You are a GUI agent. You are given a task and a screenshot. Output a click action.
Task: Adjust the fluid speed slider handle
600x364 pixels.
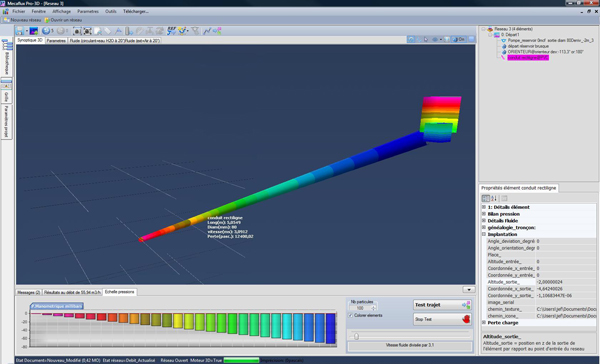tap(356, 336)
